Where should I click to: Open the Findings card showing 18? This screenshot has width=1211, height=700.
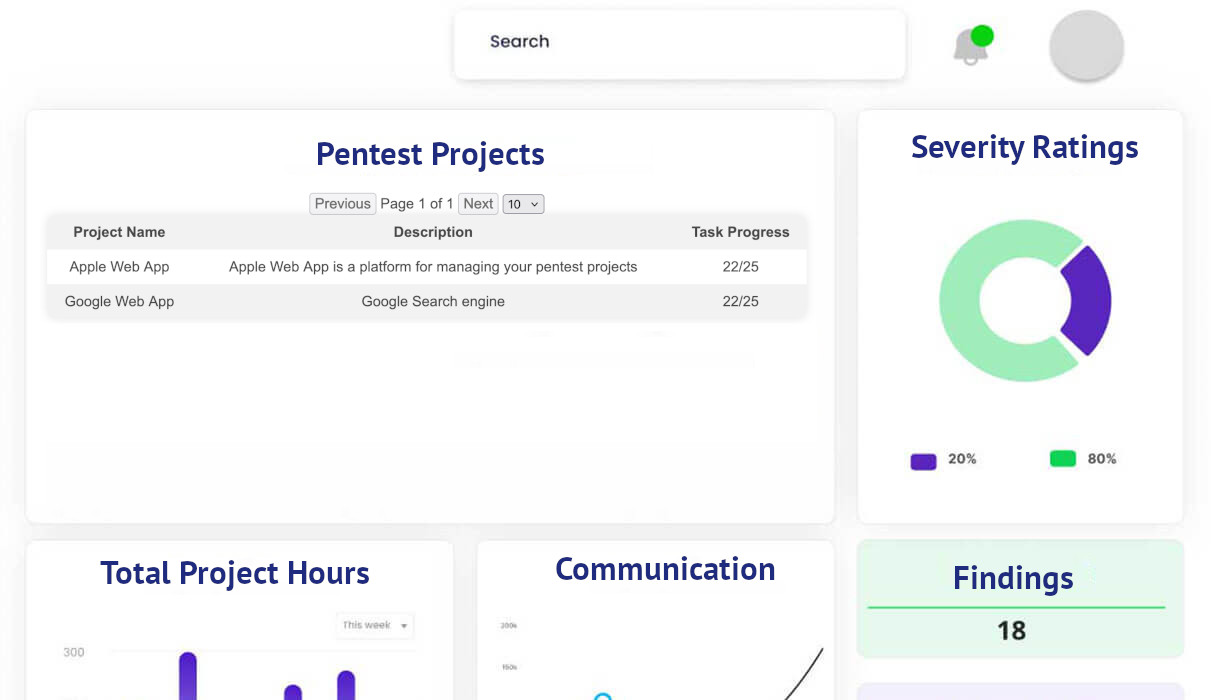point(1021,599)
